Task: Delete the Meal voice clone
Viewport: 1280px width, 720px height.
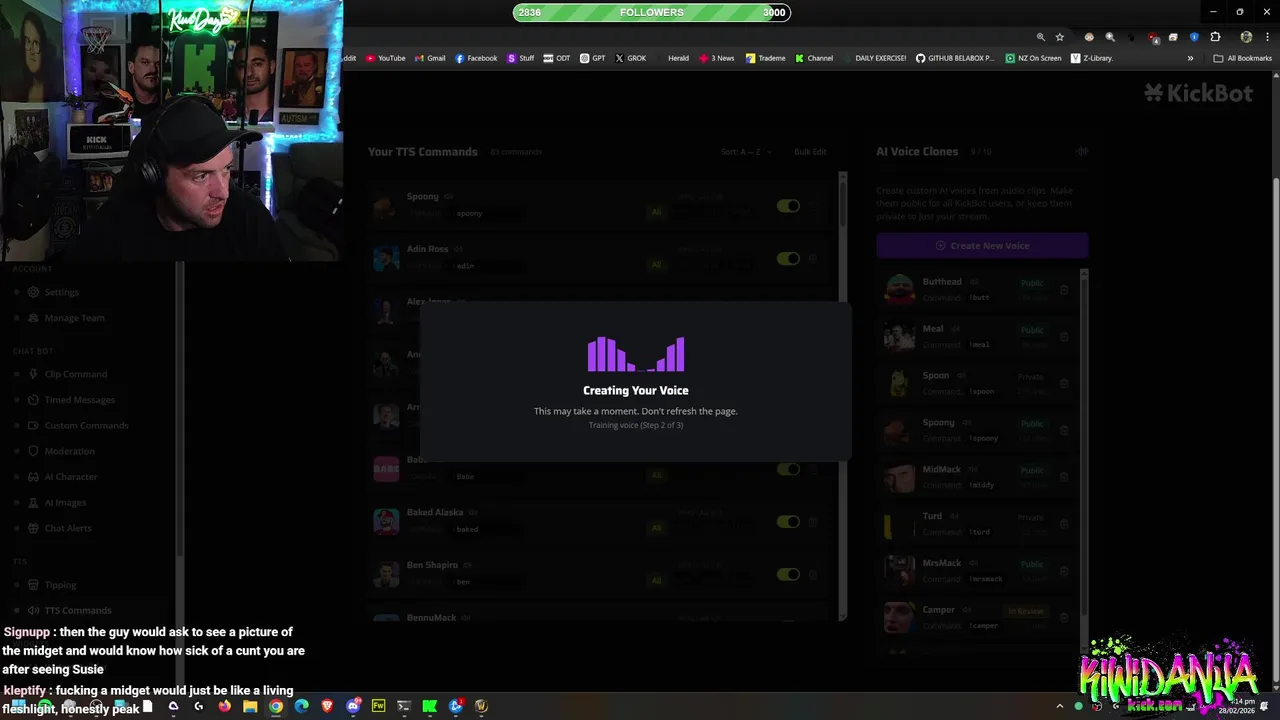Action: click(x=1064, y=337)
